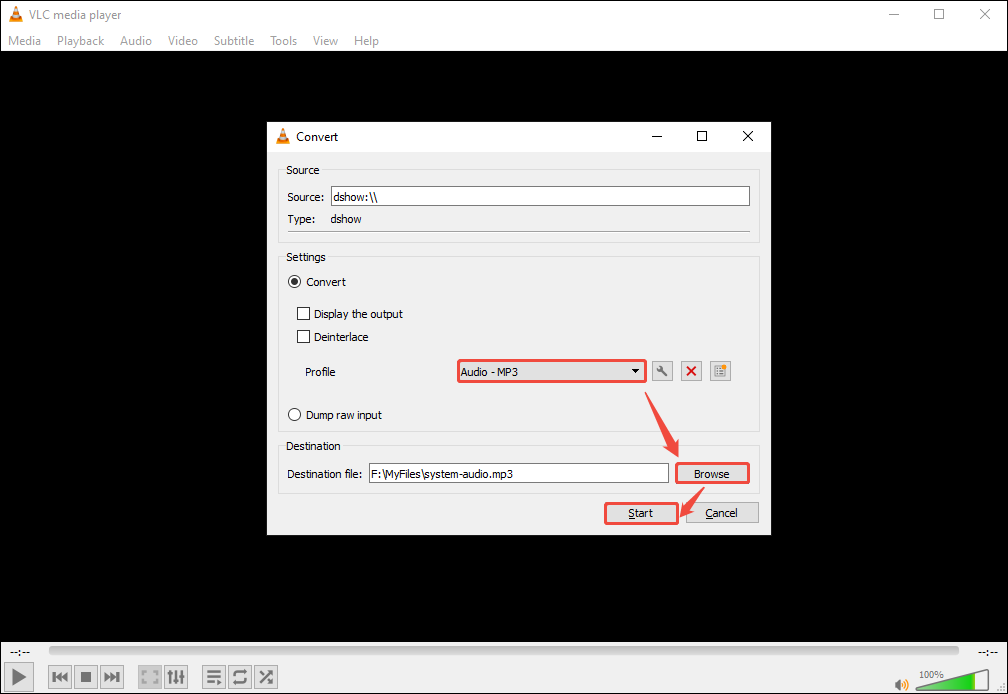Click Browse to choose destination file
Image resolution: width=1008 pixels, height=694 pixels.
point(712,472)
